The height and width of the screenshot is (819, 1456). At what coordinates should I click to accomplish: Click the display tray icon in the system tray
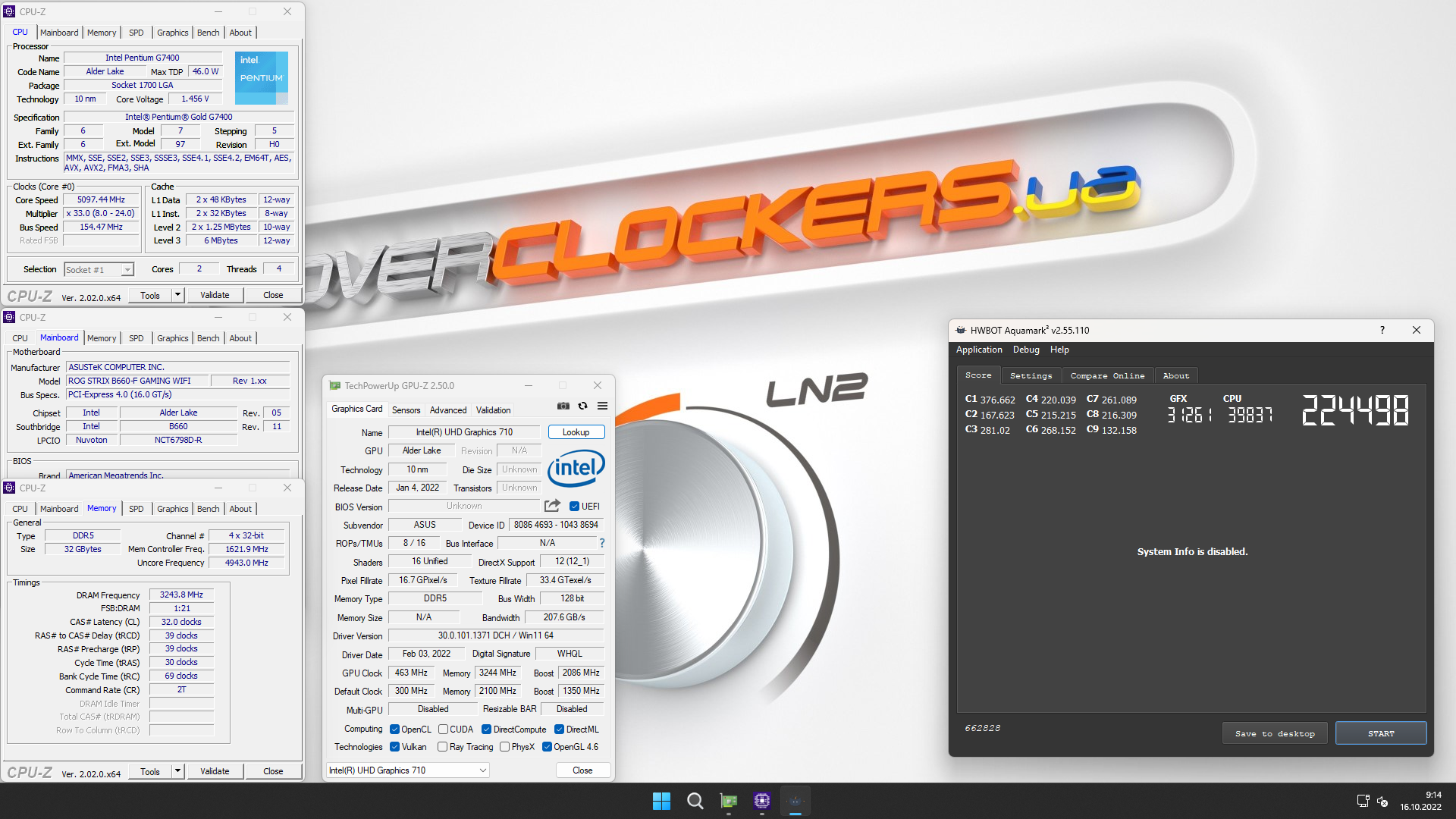pos(1363,801)
